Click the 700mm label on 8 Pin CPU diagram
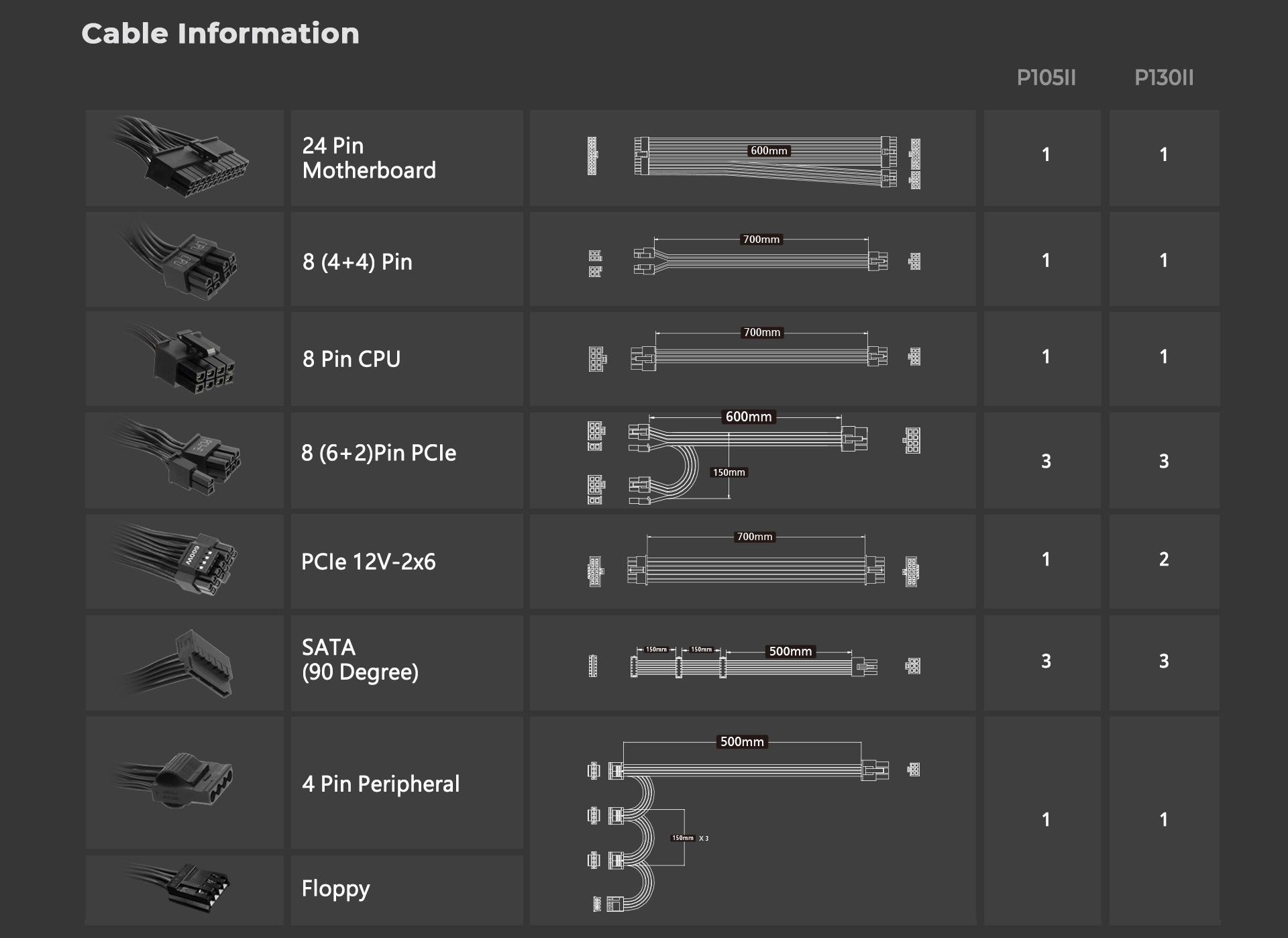This screenshot has width=1288, height=938. 761,332
